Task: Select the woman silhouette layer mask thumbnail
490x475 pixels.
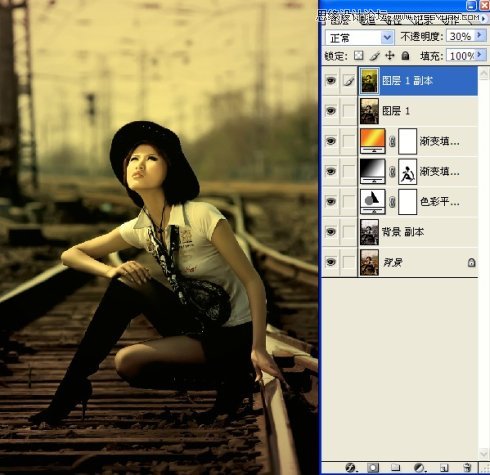Action: (407, 171)
